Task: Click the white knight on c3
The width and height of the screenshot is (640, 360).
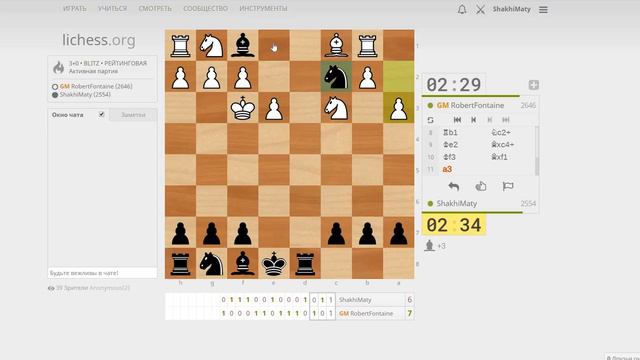Action: pyautogui.click(x=336, y=108)
